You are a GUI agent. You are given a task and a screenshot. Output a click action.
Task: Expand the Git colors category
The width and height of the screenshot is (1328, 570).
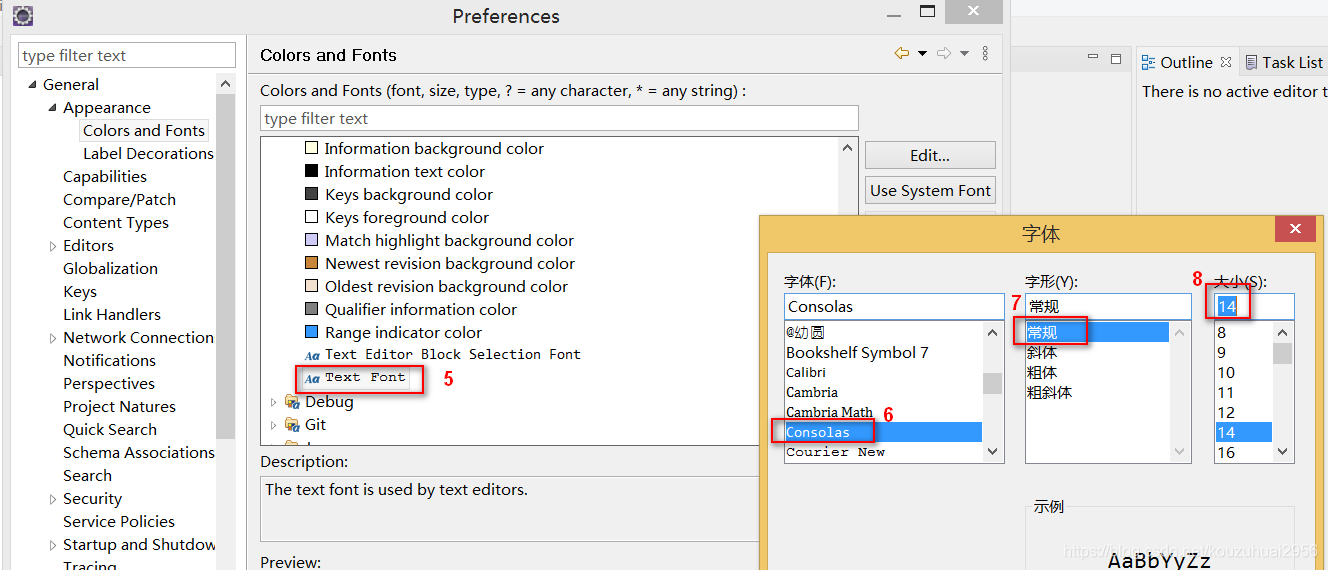(273, 425)
